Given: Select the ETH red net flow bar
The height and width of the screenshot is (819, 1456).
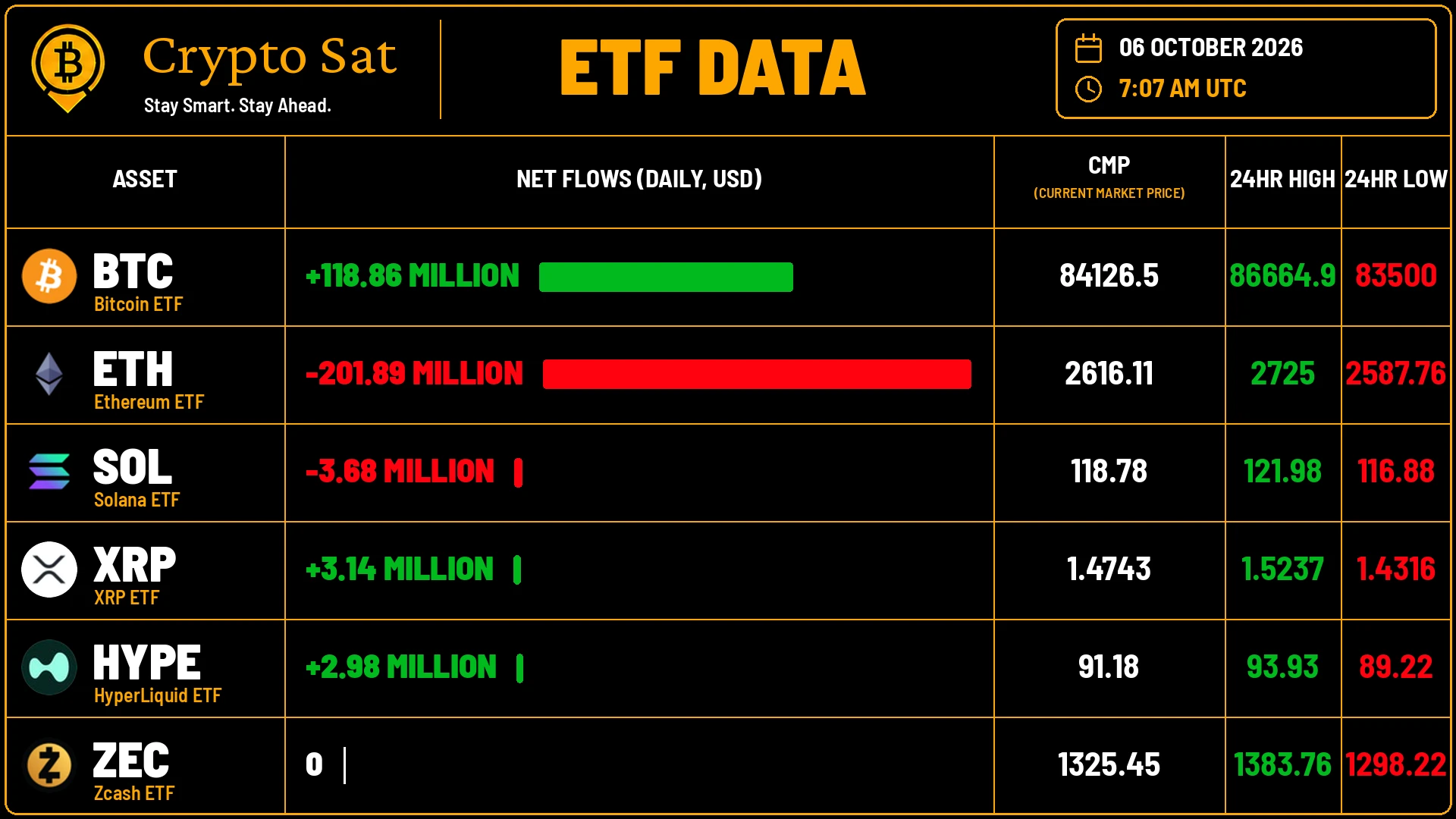Looking at the screenshot, I should point(757,374).
